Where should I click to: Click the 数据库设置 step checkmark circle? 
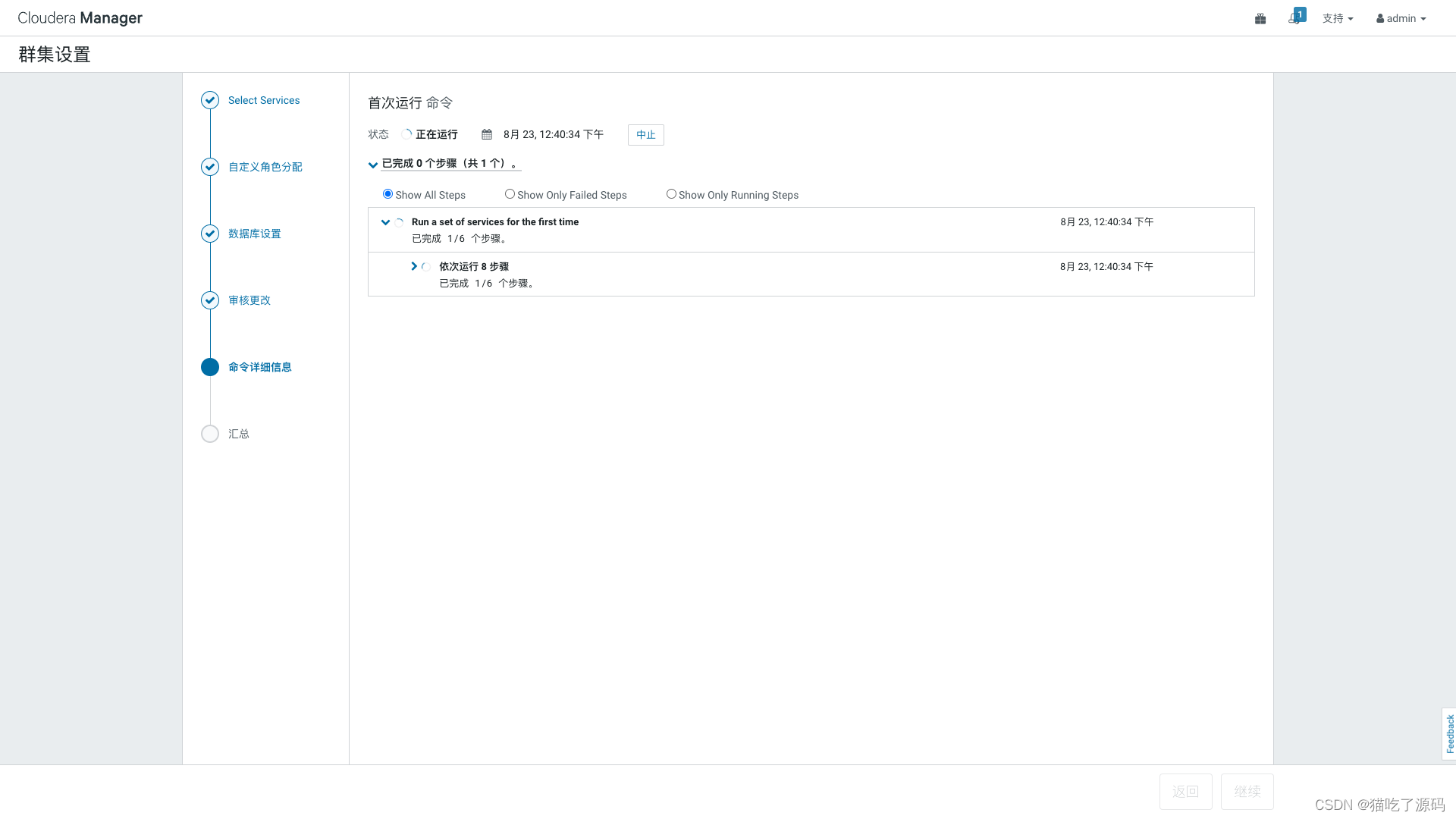coord(210,234)
